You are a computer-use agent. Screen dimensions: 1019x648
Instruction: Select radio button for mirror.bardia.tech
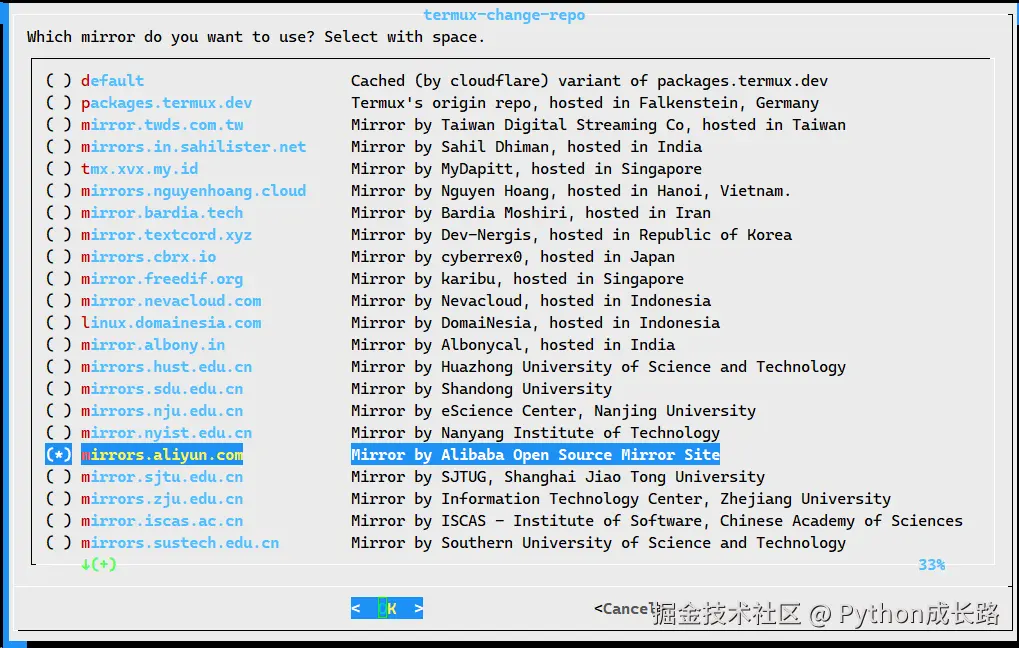tap(58, 213)
